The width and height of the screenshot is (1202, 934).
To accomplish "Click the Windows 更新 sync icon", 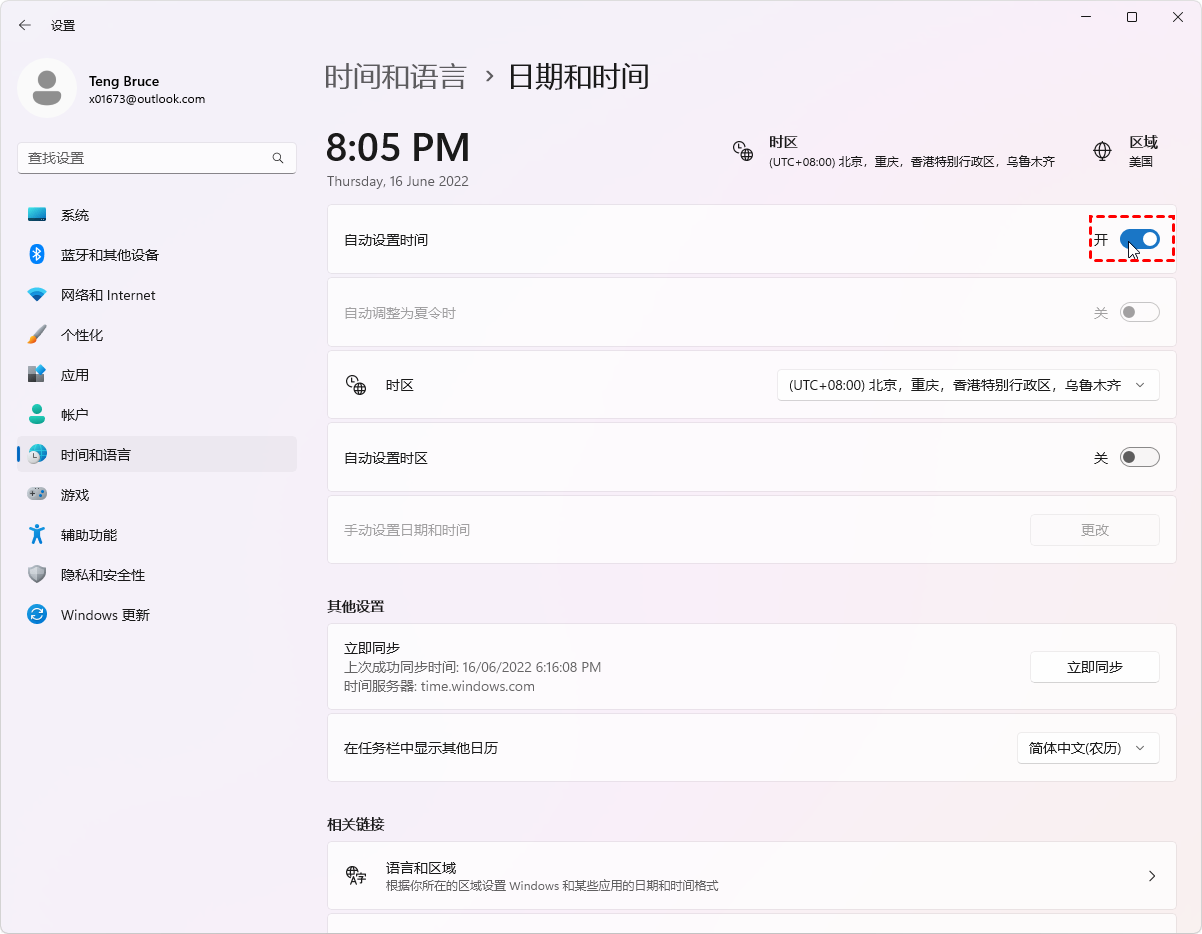I will click(37, 615).
